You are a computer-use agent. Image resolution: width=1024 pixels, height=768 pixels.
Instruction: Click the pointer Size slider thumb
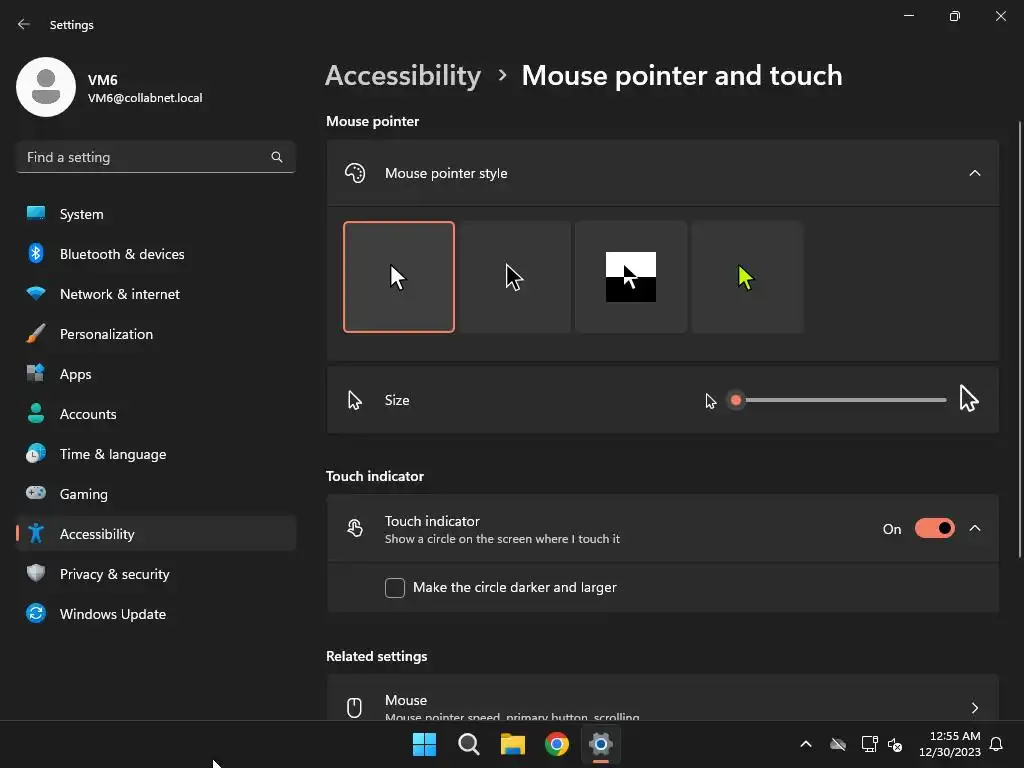coord(736,400)
